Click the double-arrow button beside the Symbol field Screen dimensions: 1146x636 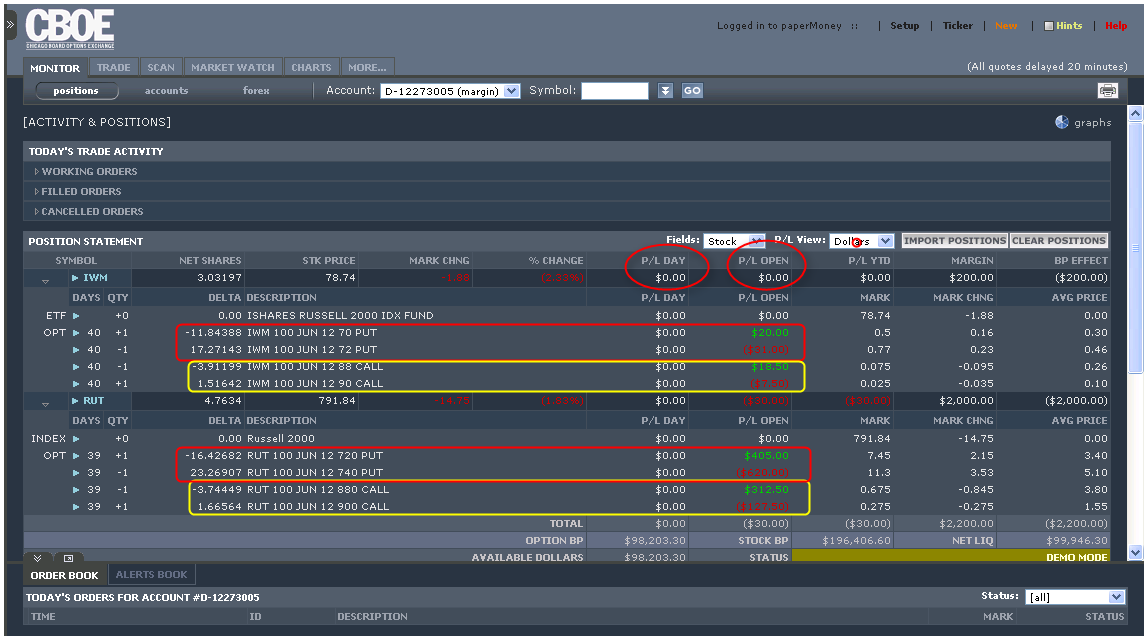point(666,91)
